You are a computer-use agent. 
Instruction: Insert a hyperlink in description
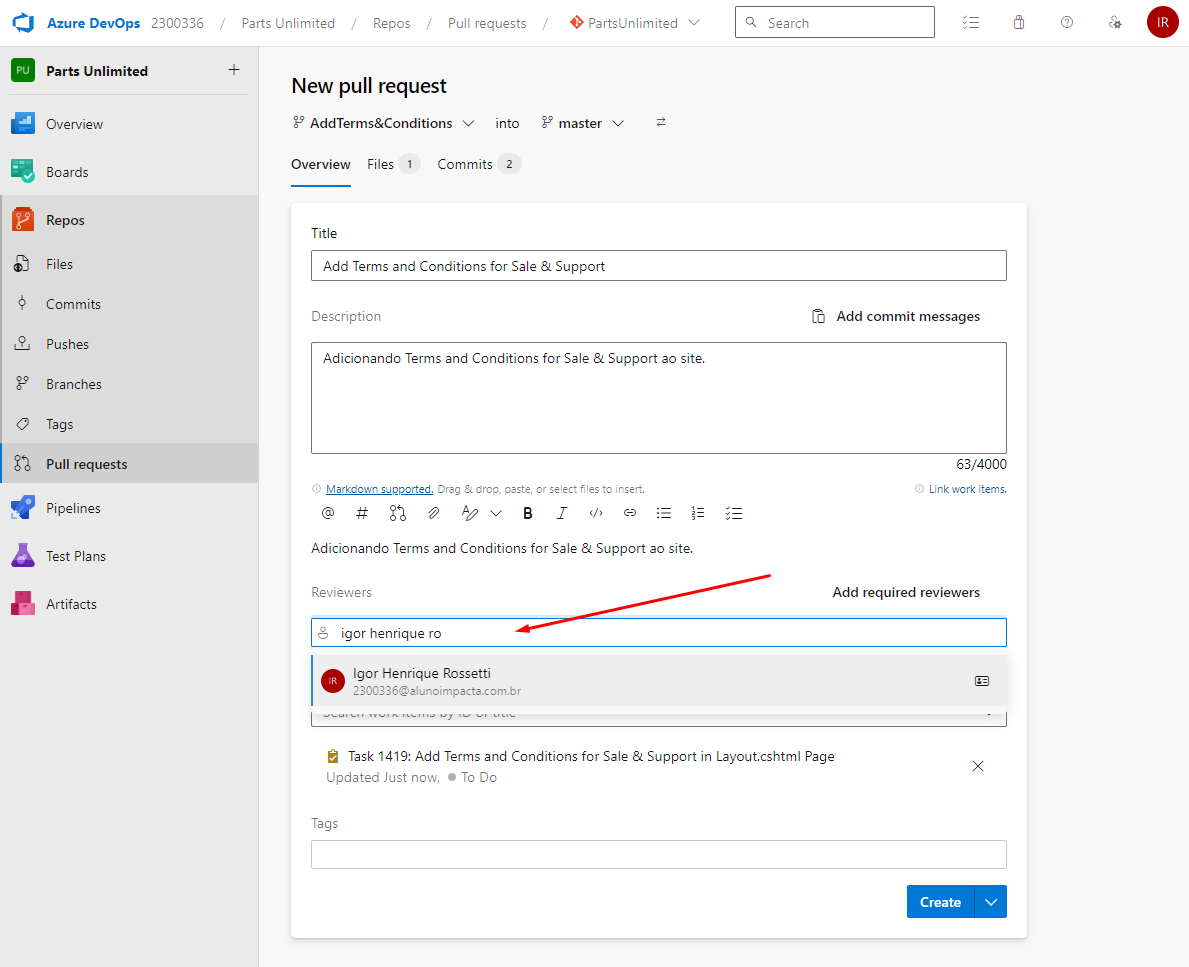click(629, 513)
